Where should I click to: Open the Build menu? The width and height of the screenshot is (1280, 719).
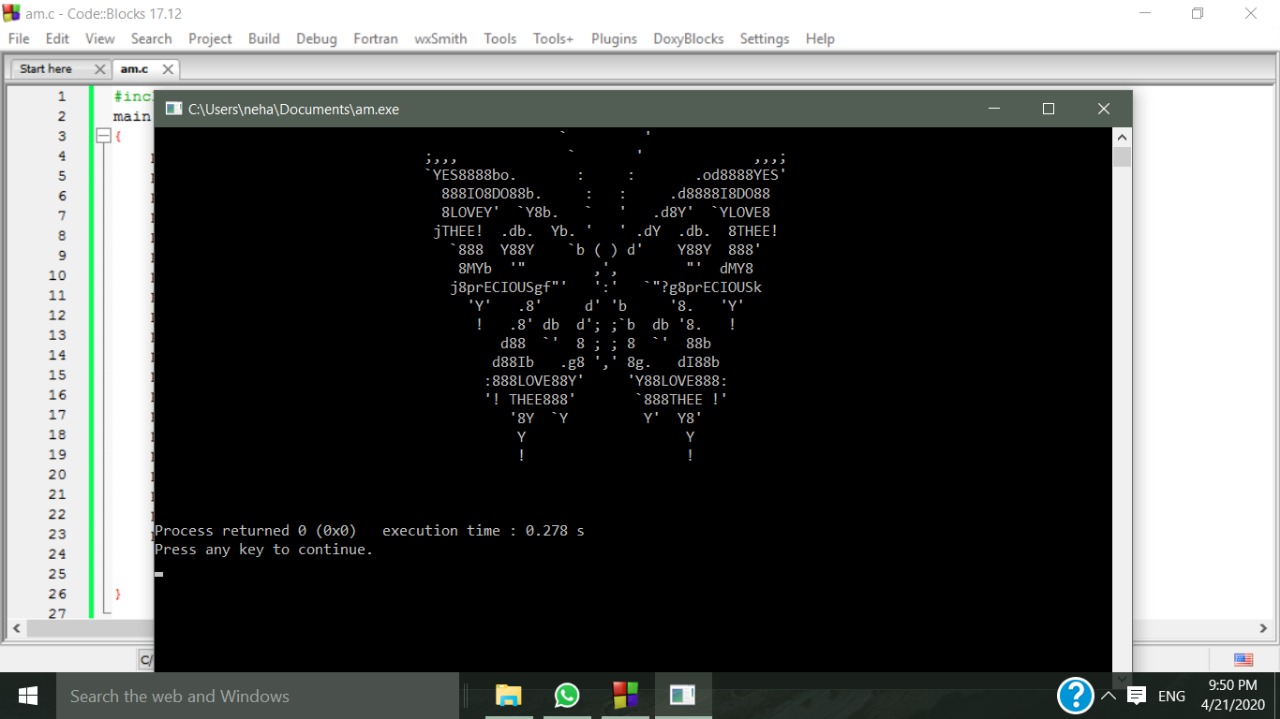(264, 39)
